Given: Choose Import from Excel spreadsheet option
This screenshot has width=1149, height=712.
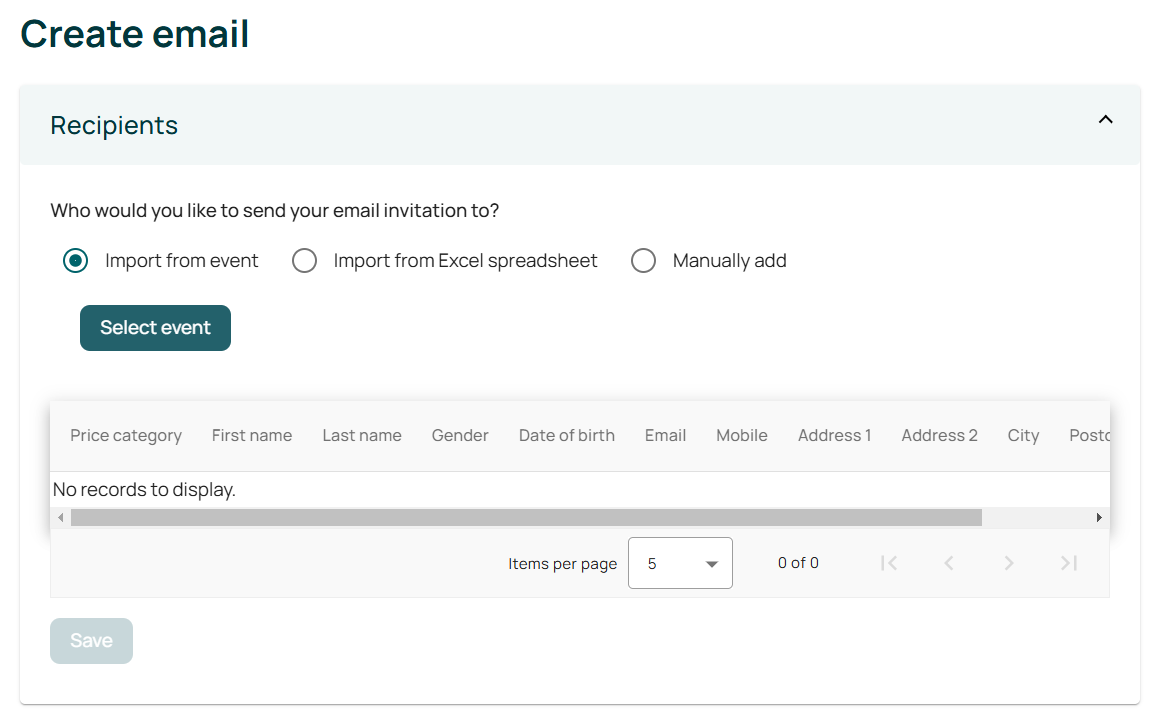Looking at the screenshot, I should point(304,261).
